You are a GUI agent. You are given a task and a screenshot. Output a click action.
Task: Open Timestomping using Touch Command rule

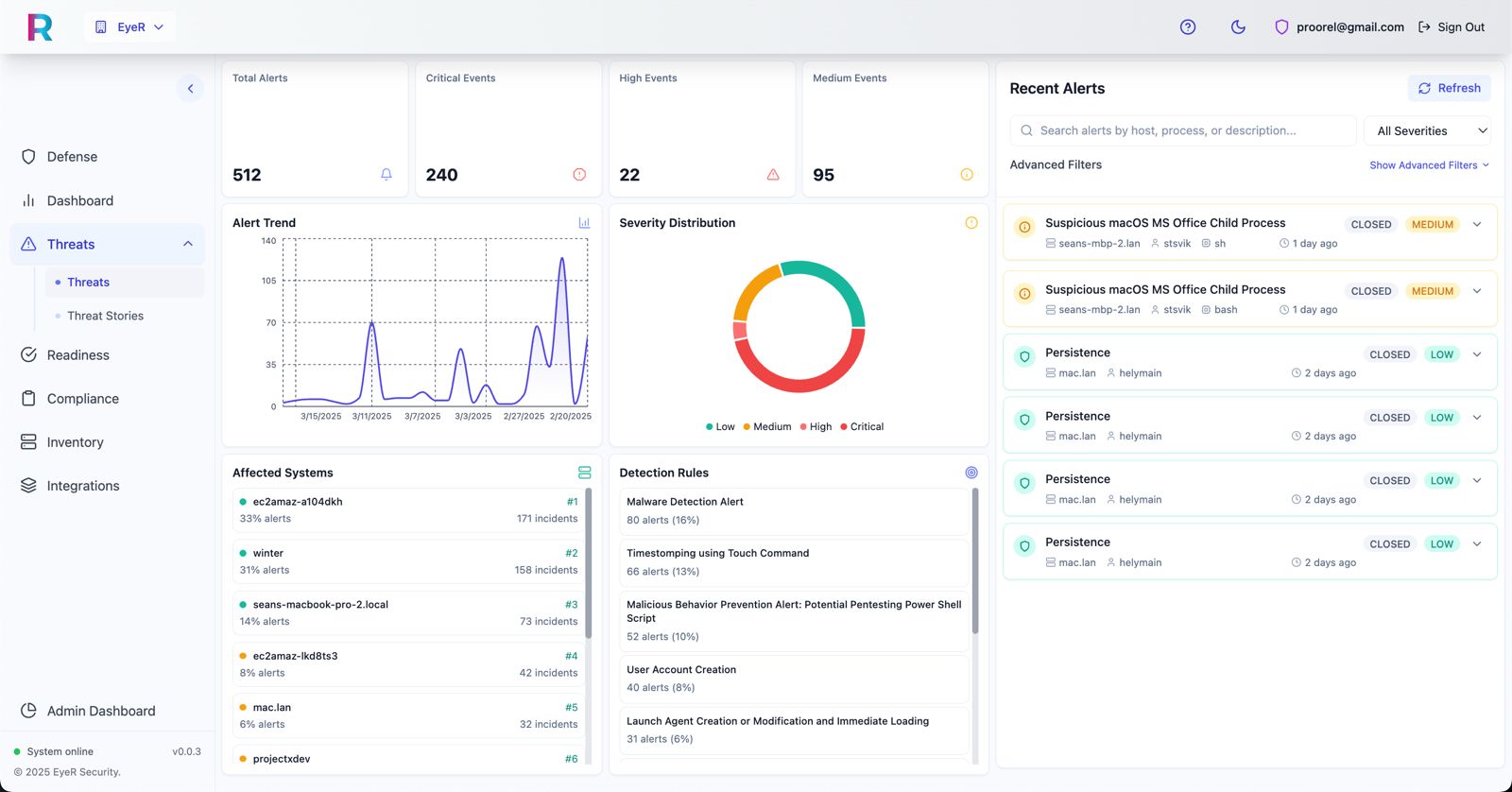click(x=794, y=562)
